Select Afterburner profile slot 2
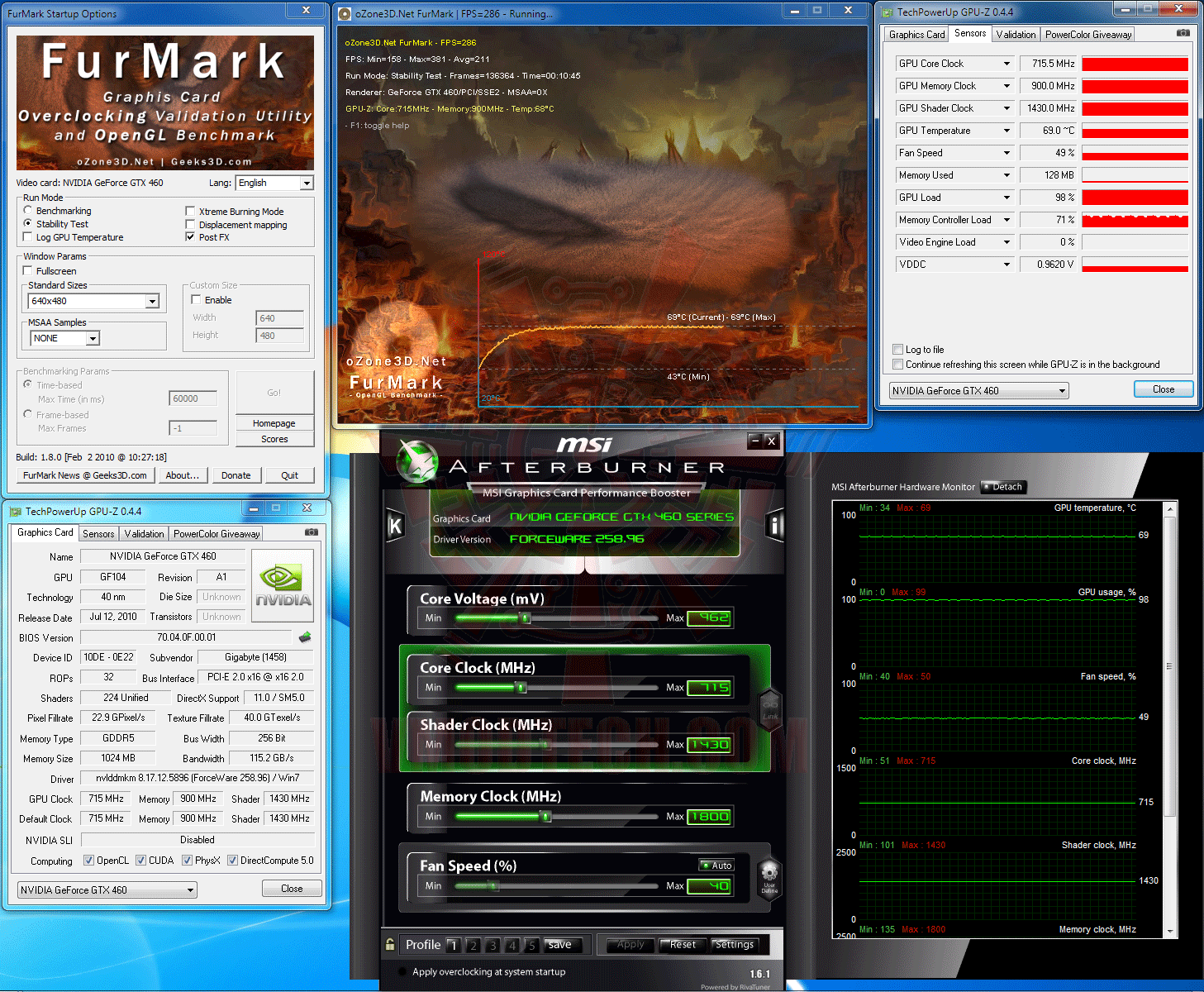Image resolution: width=1204 pixels, height=992 pixels. click(x=473, y=945)
